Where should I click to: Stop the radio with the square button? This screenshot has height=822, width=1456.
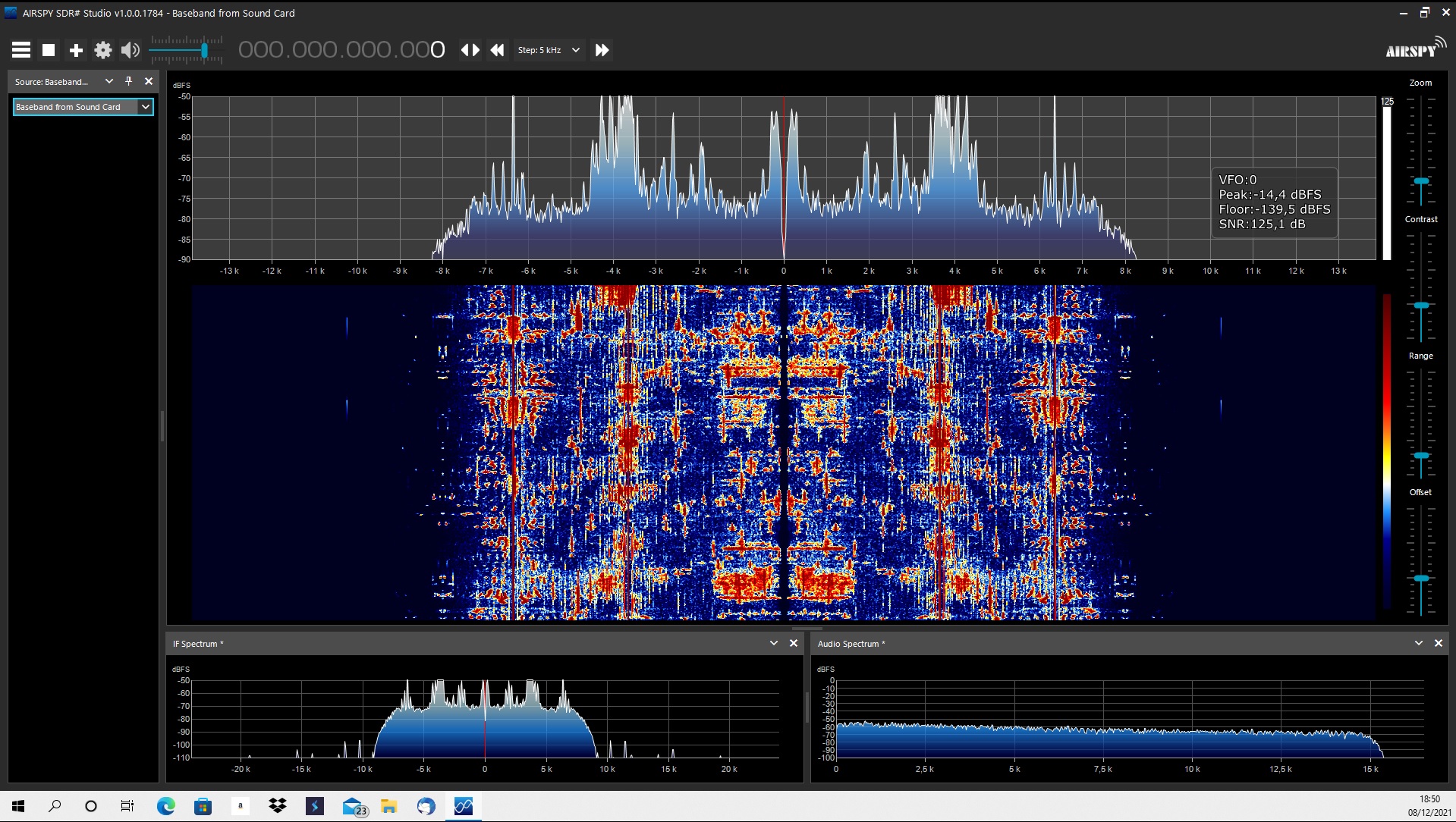point(49,50)
